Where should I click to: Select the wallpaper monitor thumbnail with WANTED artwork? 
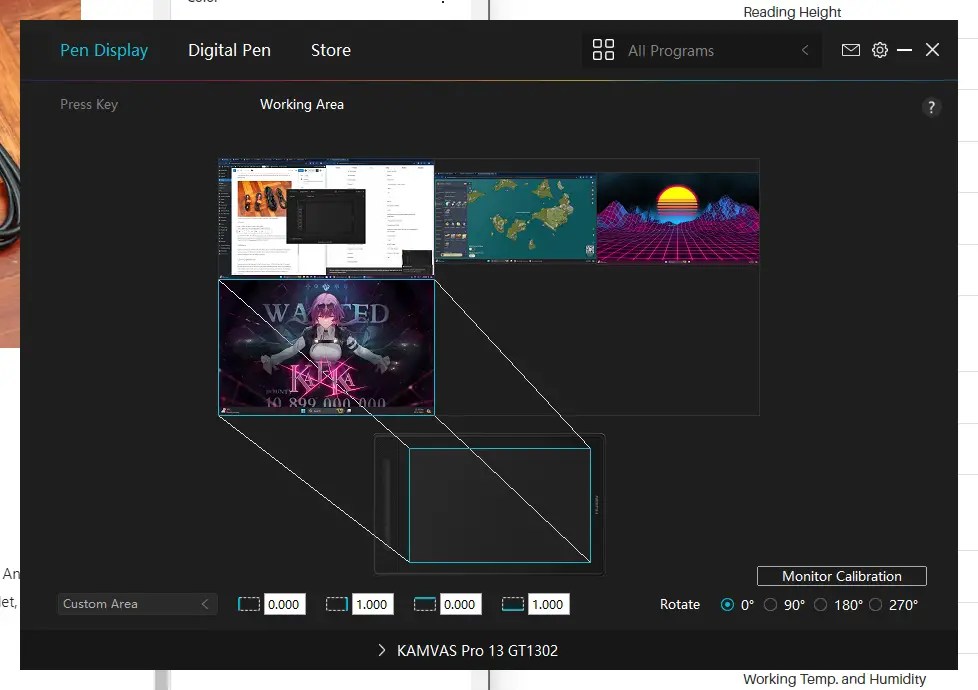325,345
